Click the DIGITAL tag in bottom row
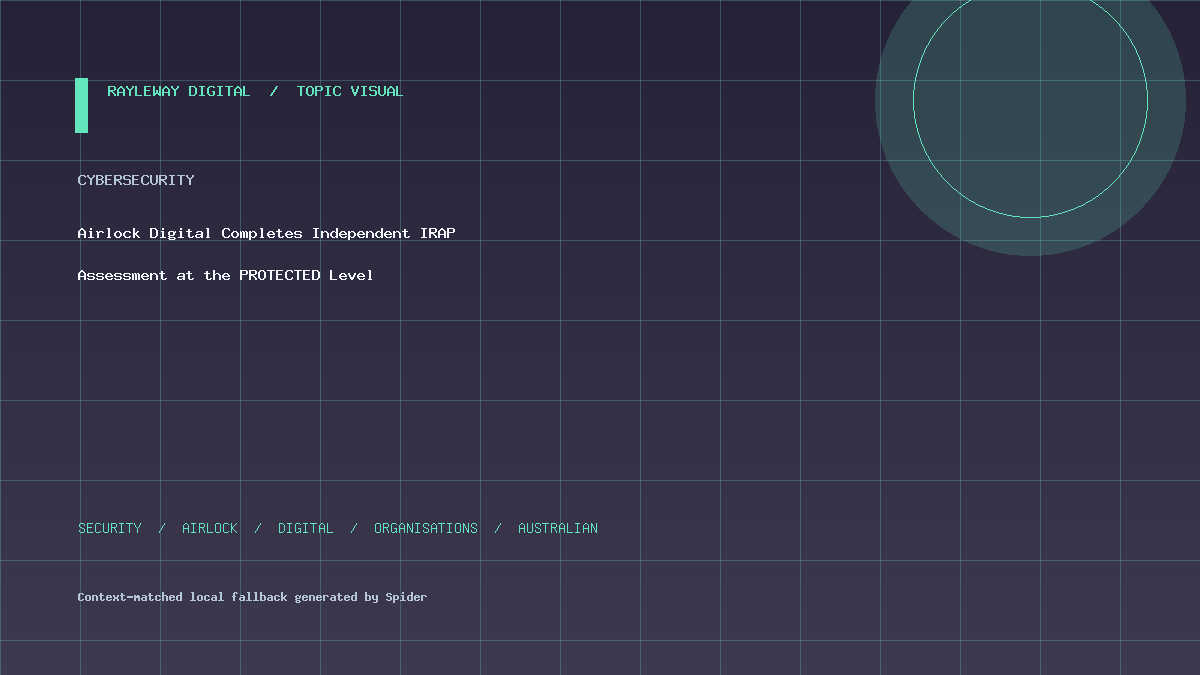The height and width of the screenshot is (675, 1200). [x=306, y=528]
